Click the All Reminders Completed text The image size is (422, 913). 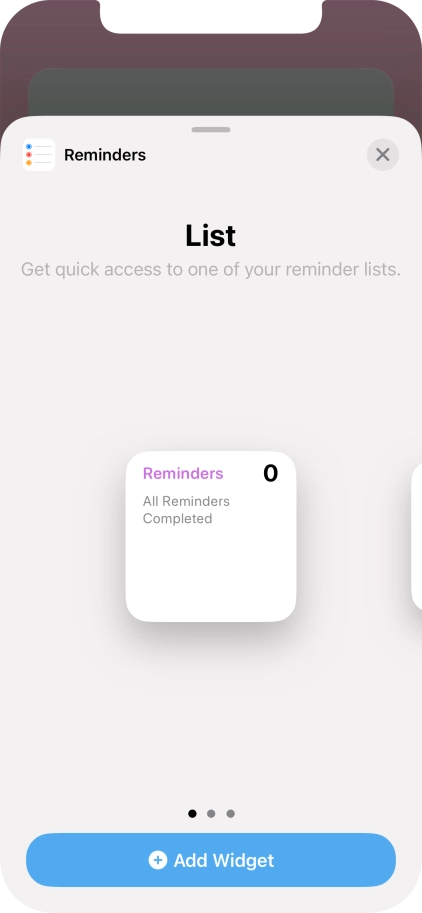[x=186, y=510]
